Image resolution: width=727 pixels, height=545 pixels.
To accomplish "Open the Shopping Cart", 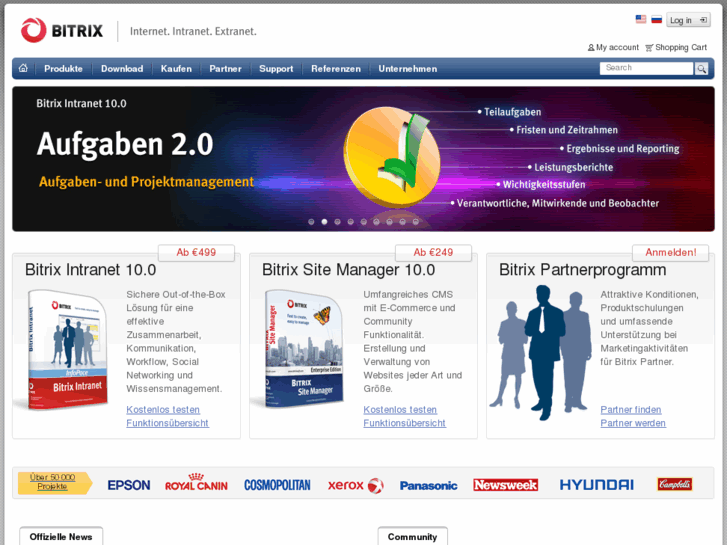I will coord(676,47).
